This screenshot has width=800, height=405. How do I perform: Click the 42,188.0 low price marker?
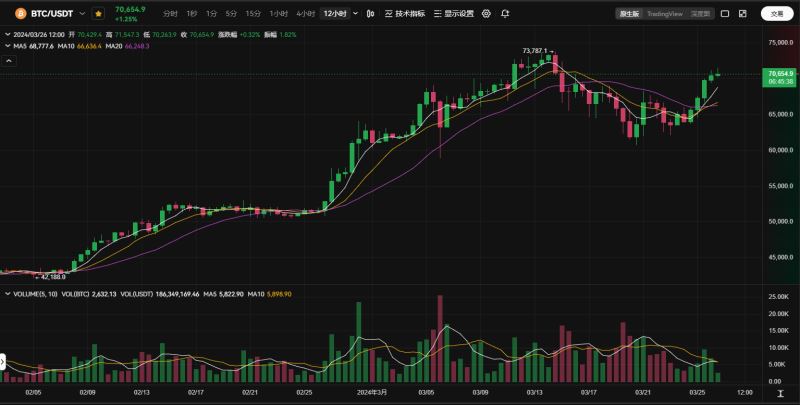(54, 276)
